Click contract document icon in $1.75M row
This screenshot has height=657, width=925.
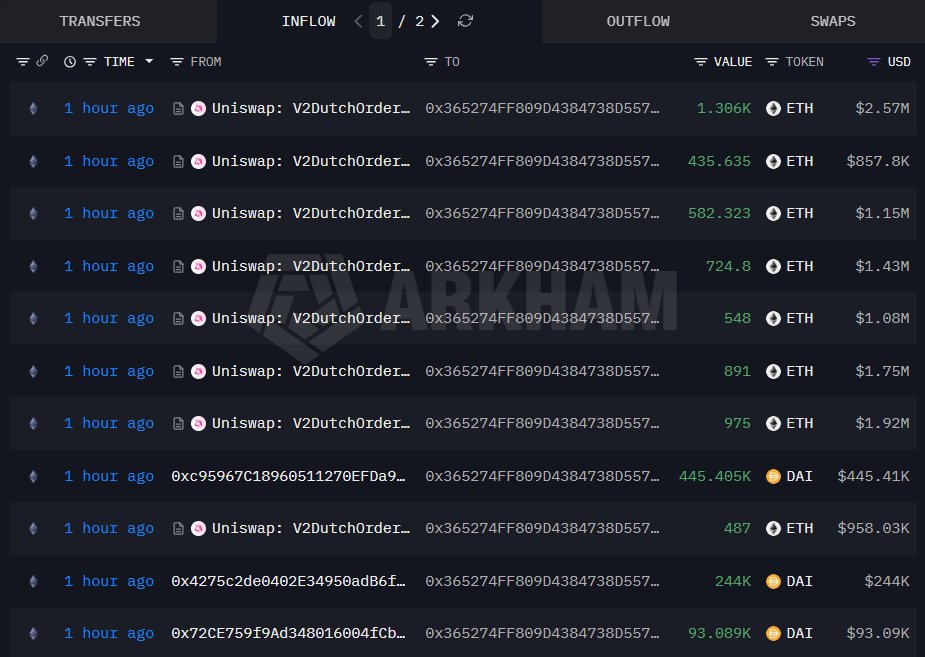click(178, 372)
